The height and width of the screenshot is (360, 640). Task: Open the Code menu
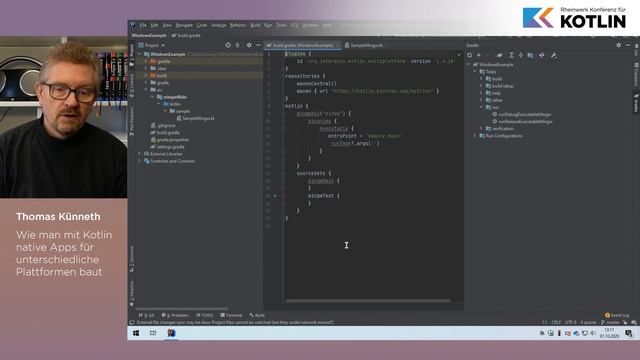click(x=202, y=25)
